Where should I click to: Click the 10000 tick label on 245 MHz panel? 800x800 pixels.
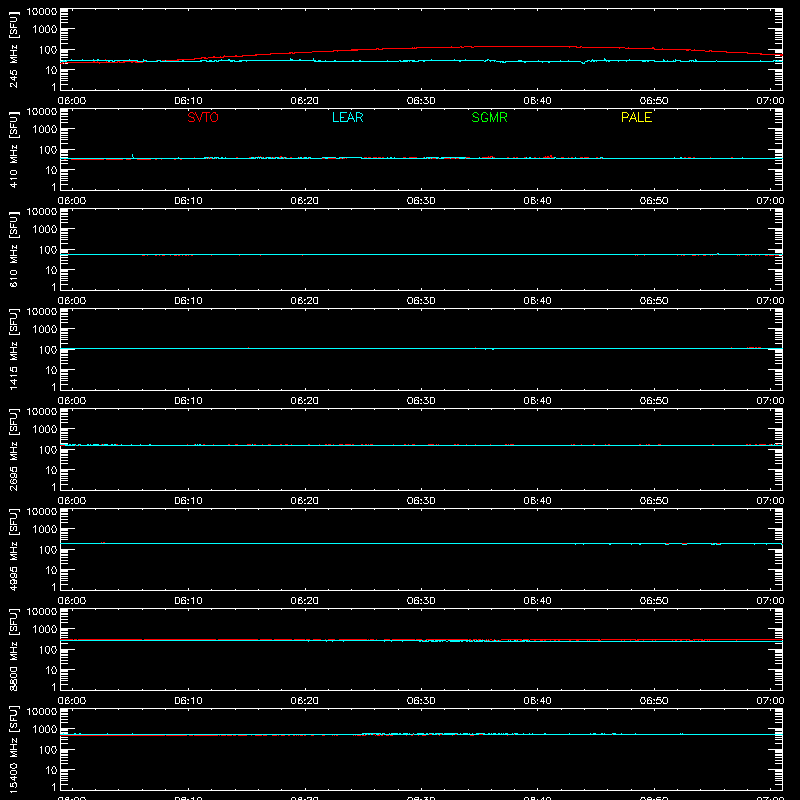point(42,12)
